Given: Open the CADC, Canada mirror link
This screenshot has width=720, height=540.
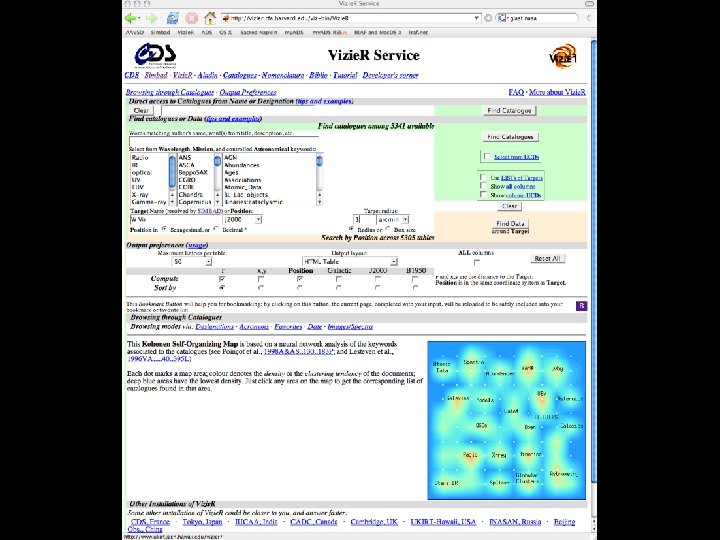Looking at the screenshot, I should tap(314, 522).
